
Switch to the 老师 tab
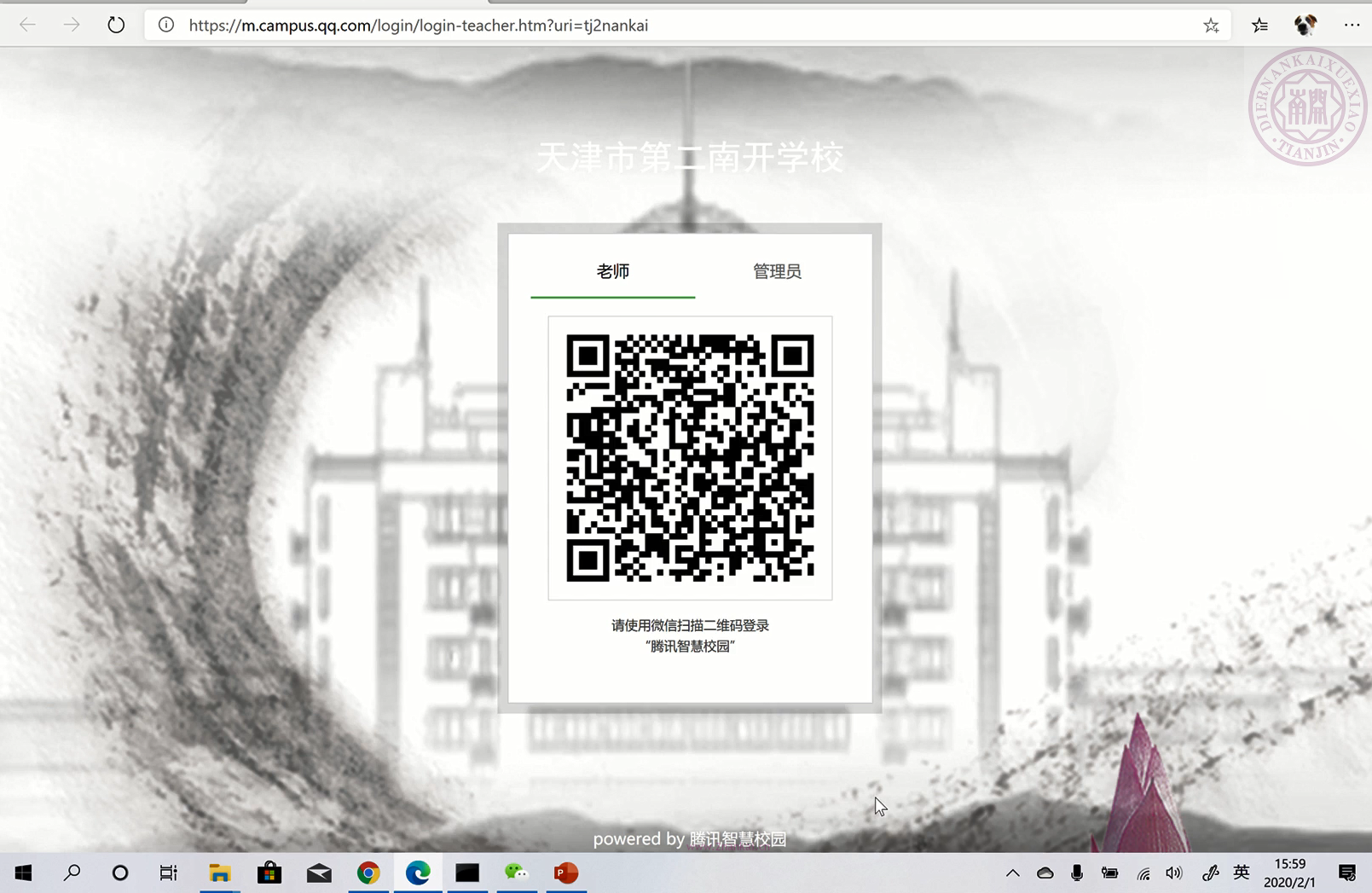613,271
